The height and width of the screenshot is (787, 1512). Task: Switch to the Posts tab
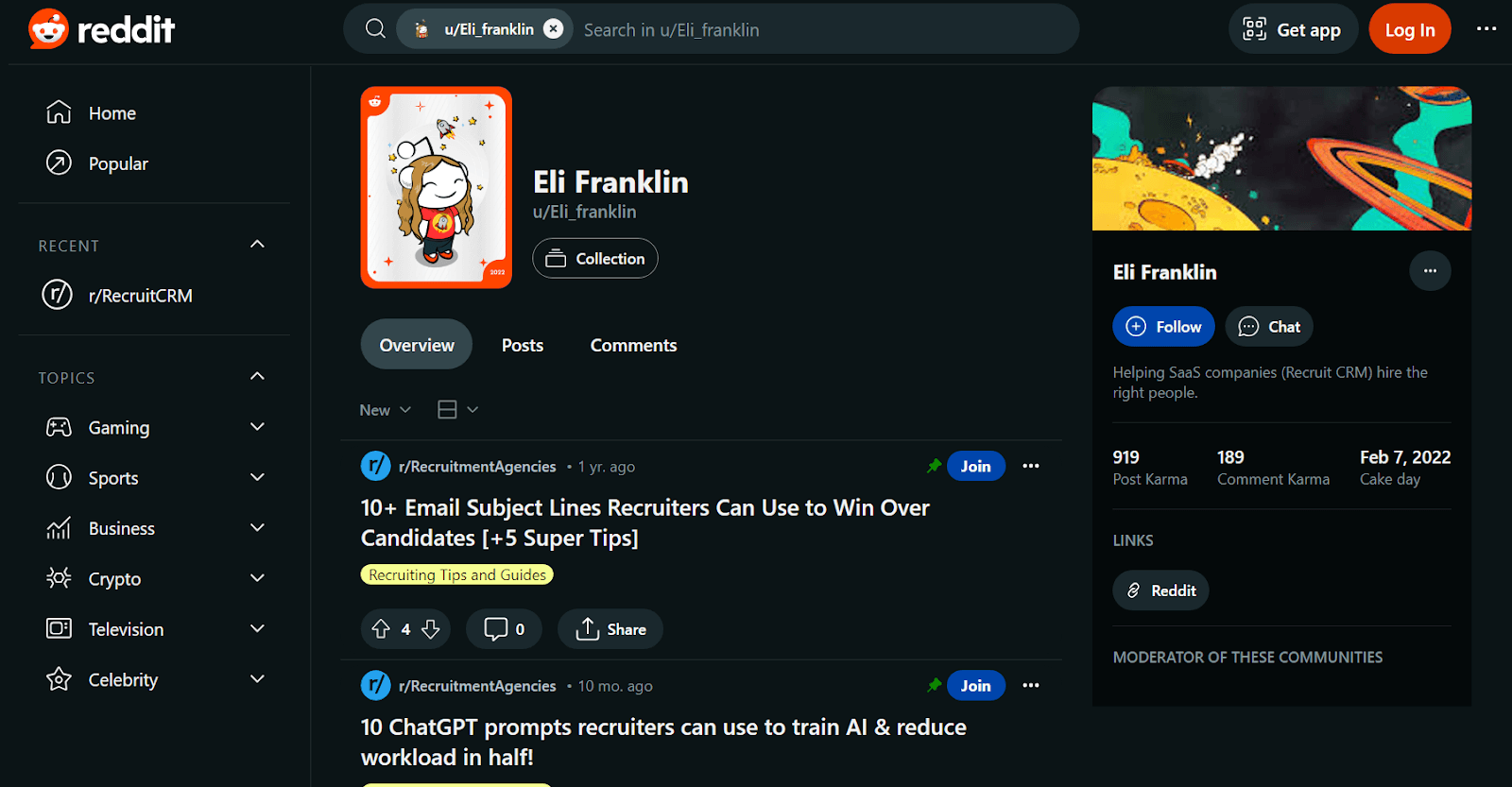tap(523, 345)
